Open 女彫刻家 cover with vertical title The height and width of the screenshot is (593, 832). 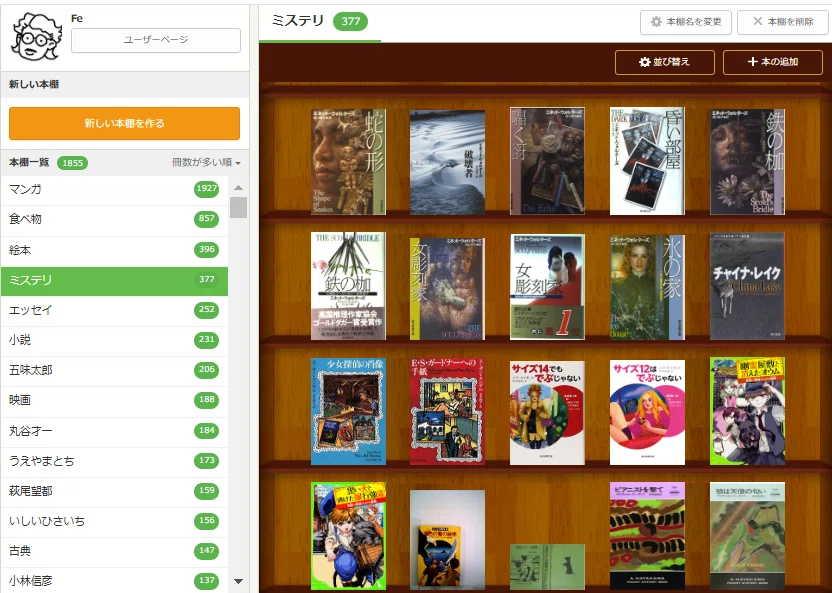(x=447, y=289)
